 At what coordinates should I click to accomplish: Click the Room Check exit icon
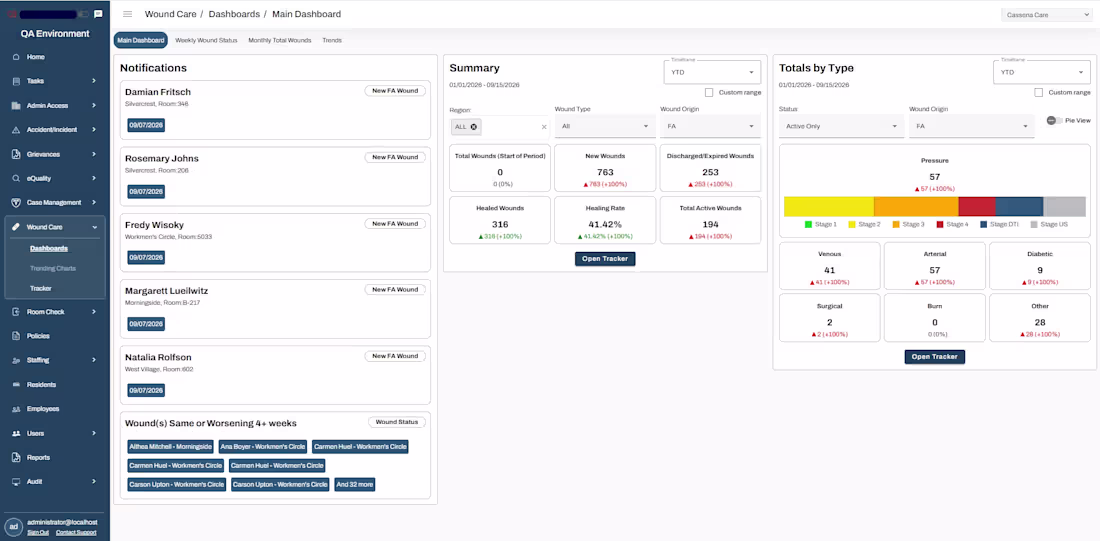[x=16, y=312]
